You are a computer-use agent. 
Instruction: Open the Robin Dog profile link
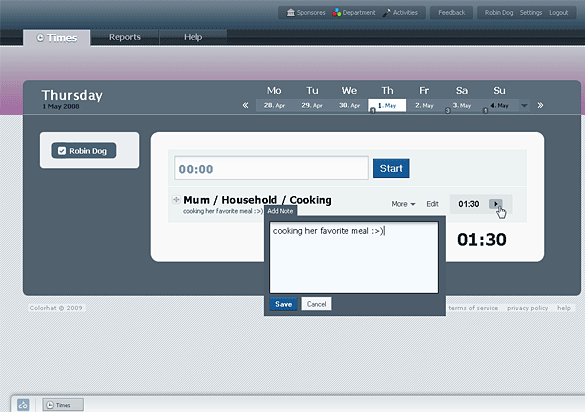[x=499, y=13]
